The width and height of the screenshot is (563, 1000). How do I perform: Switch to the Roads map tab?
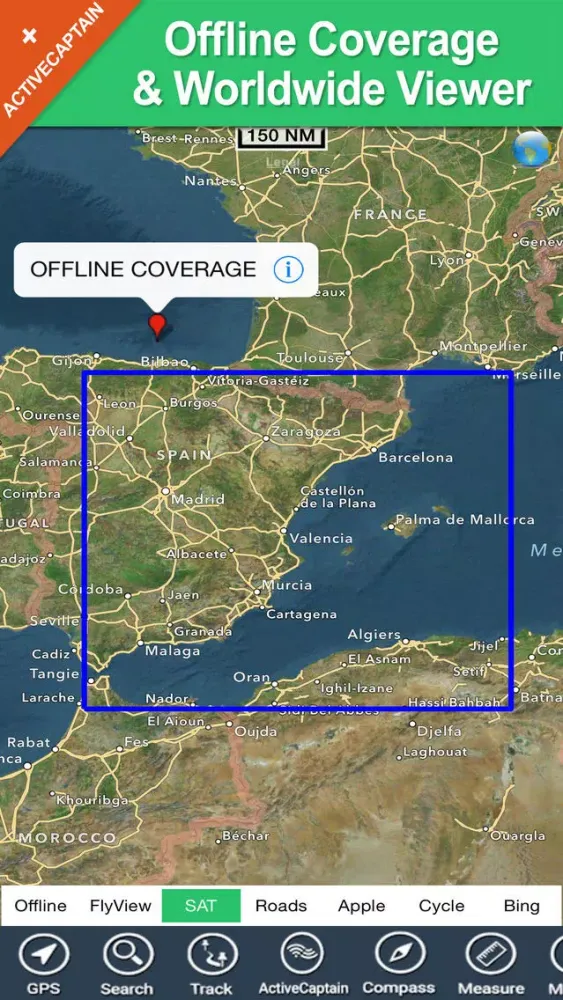point(281,906)
